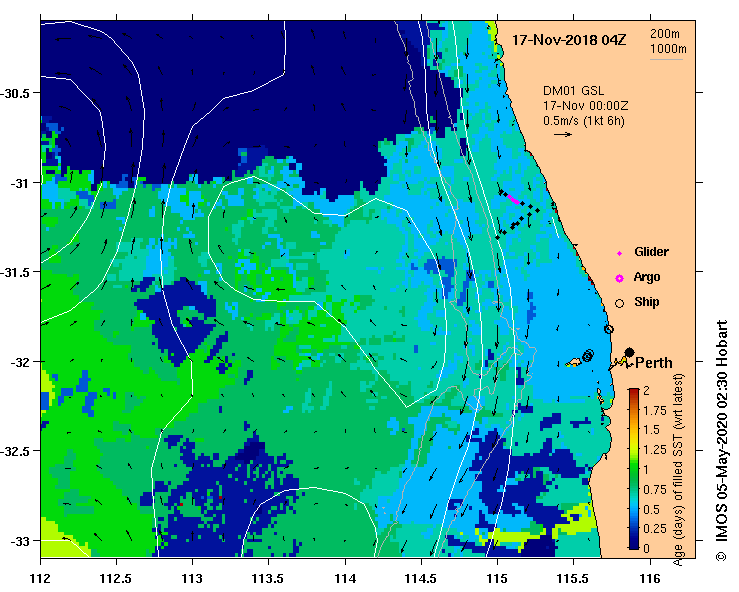
Task: Click the Perth city label
Action: tap(654, 363)
